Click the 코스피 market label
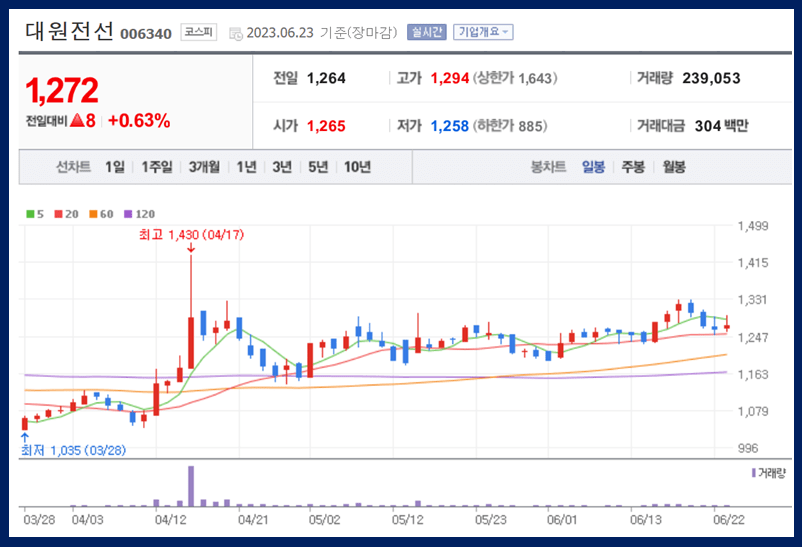The image size is (802, 547). [x=198, y=32]
